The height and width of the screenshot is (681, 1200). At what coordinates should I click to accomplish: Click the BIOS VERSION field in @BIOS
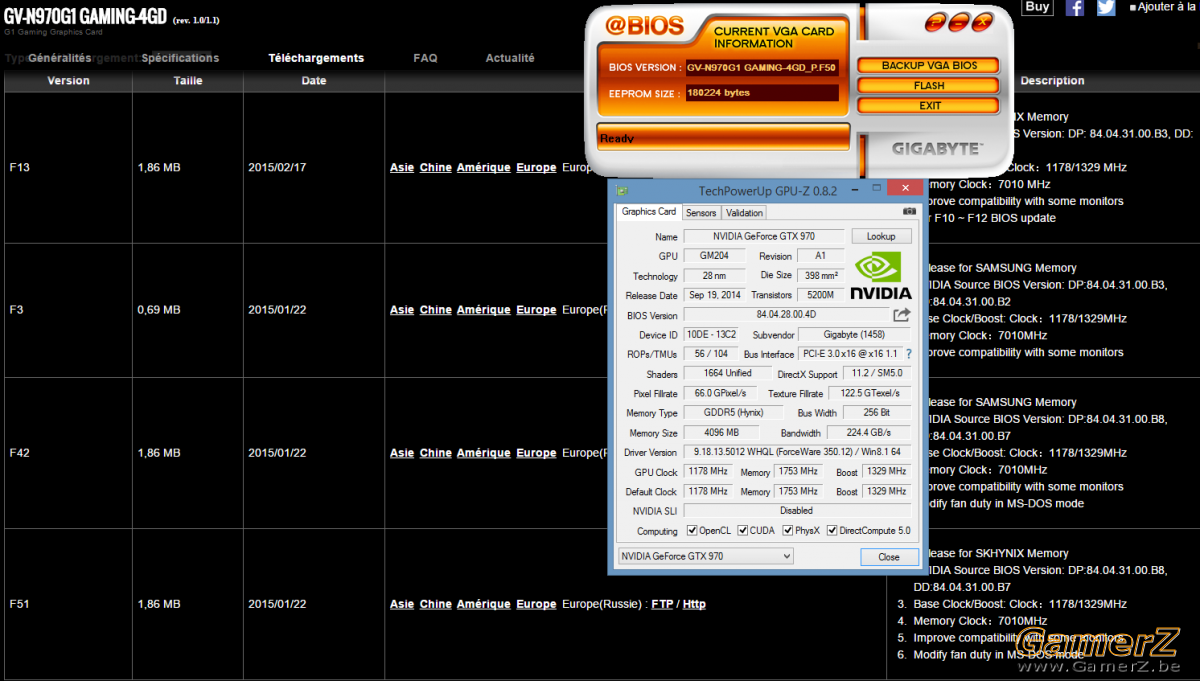tap(762, 67)
